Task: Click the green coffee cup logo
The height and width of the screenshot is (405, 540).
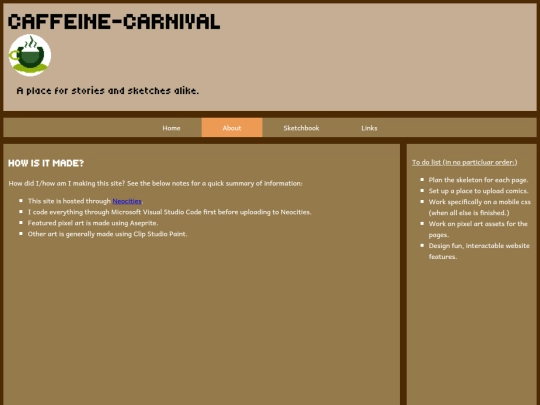Action: (x=30, y=55)
